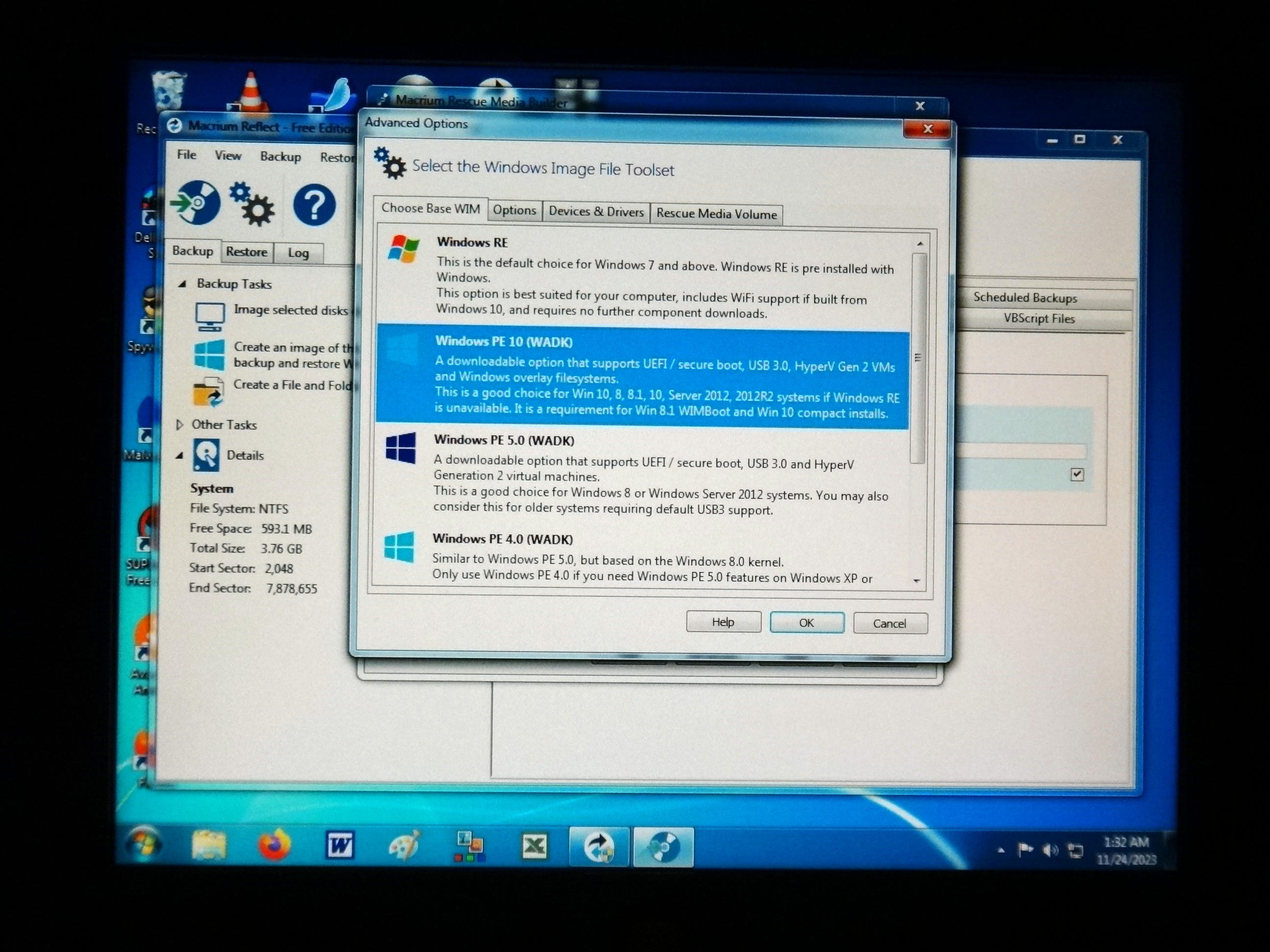Viewport: 1270px width, 952px height.
Task: Click the gears settings toolbar icon
Action: tap(253, 204)
